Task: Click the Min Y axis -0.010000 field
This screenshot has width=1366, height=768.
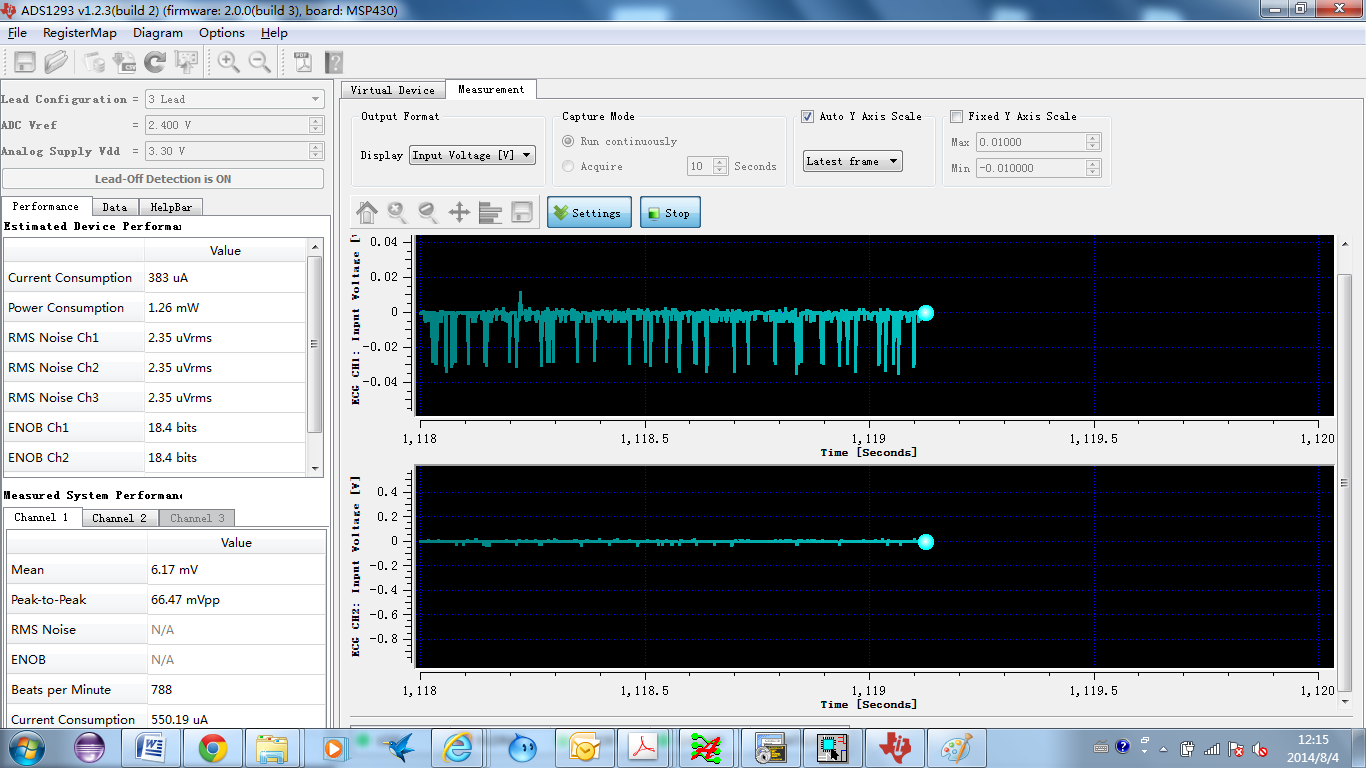Action: [1031, 168]
